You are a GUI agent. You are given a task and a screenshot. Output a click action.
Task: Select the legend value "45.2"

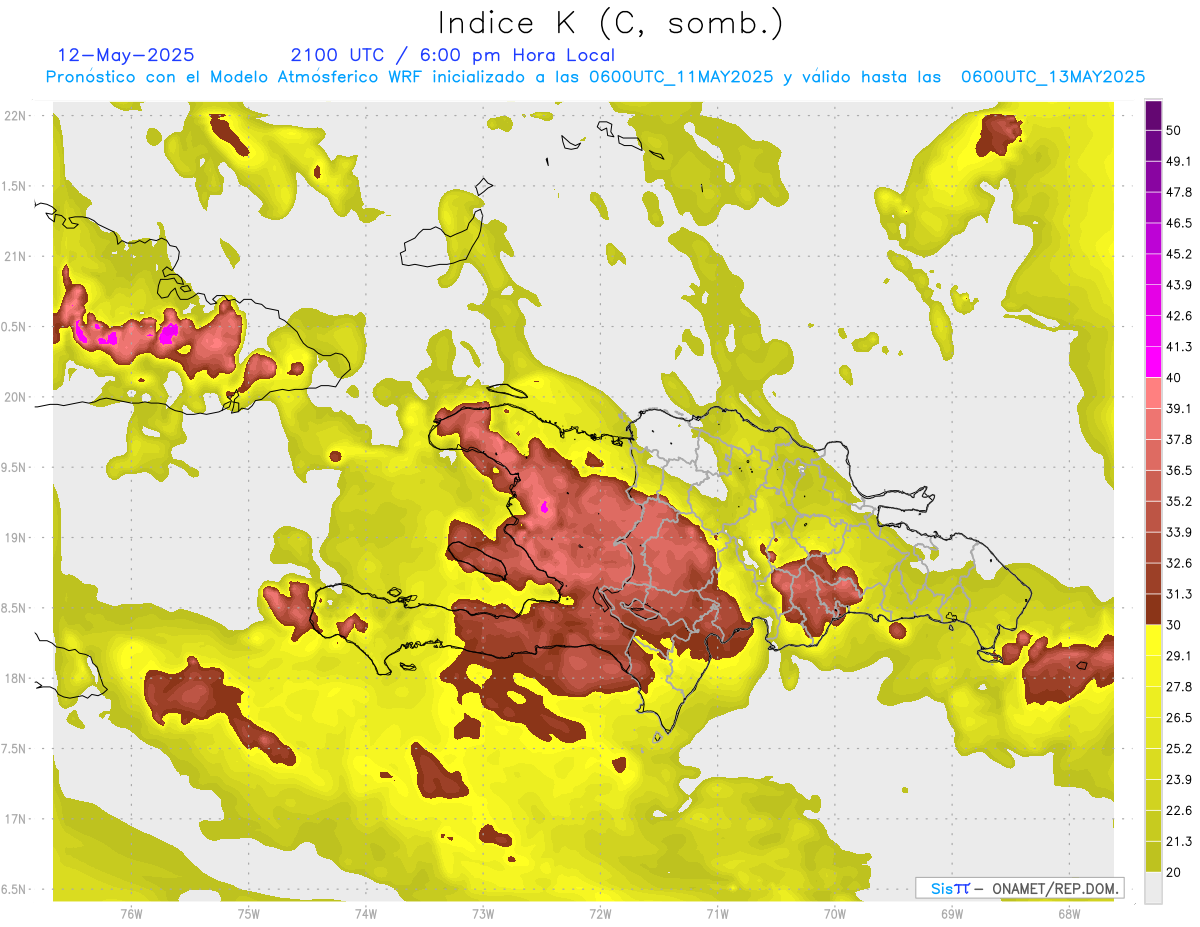pyautogui.click(x=1179, y=254)
